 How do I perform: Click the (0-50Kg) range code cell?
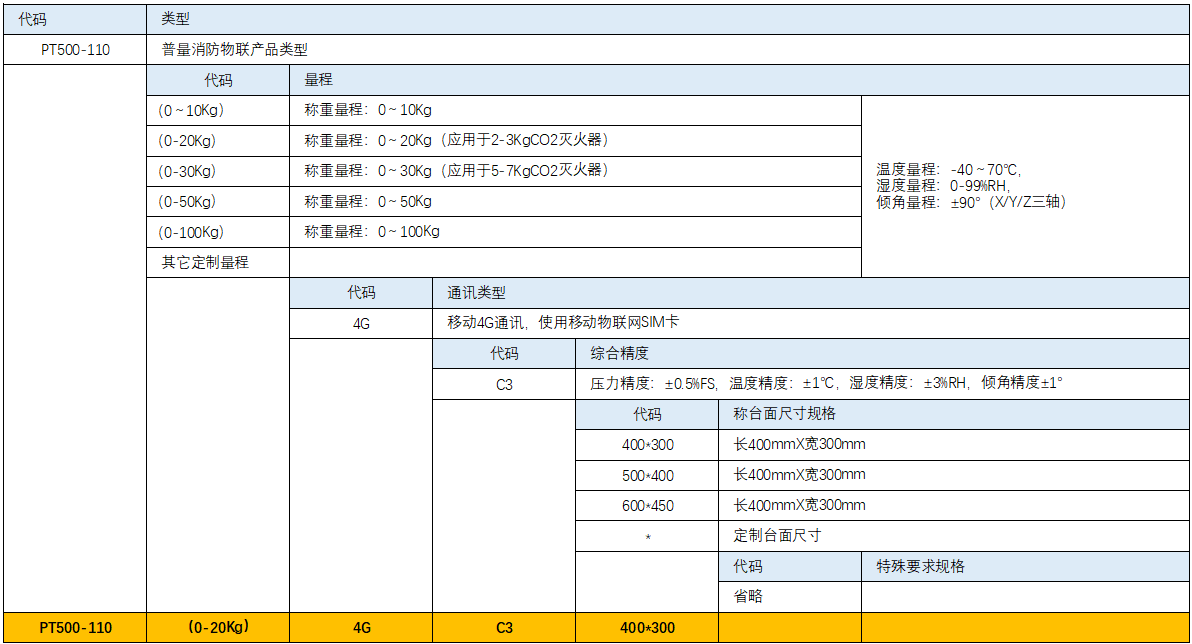coord(218,202)
